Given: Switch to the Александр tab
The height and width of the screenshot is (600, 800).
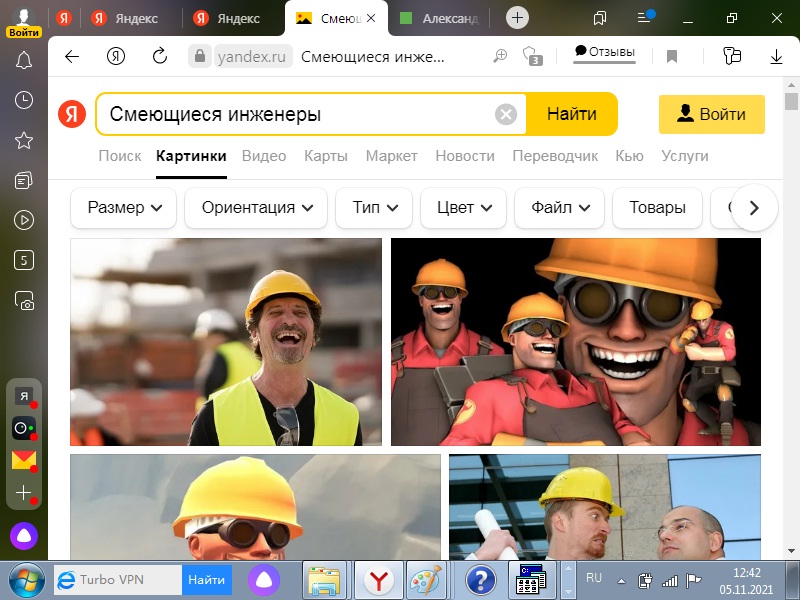Looking at the screenshot, I should [439, 18].
